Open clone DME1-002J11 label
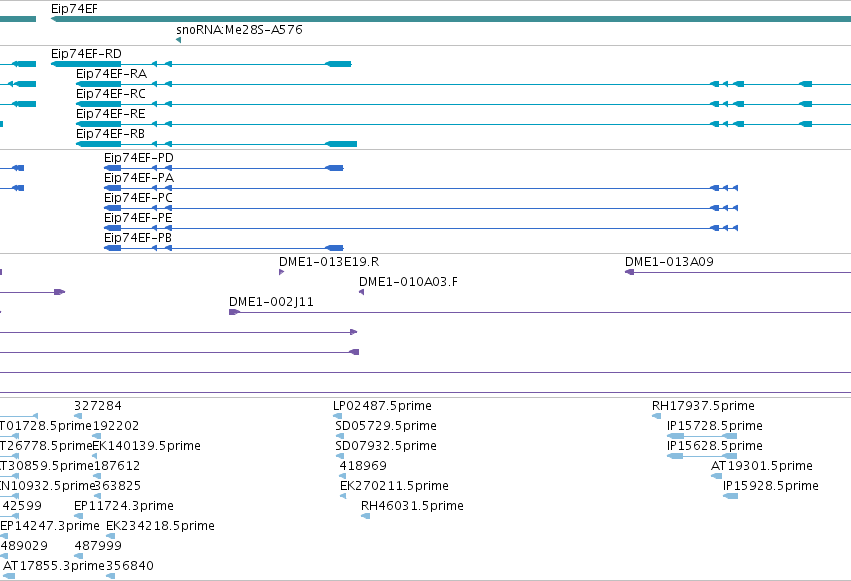851x581 pixels. (x=271, y=302)
